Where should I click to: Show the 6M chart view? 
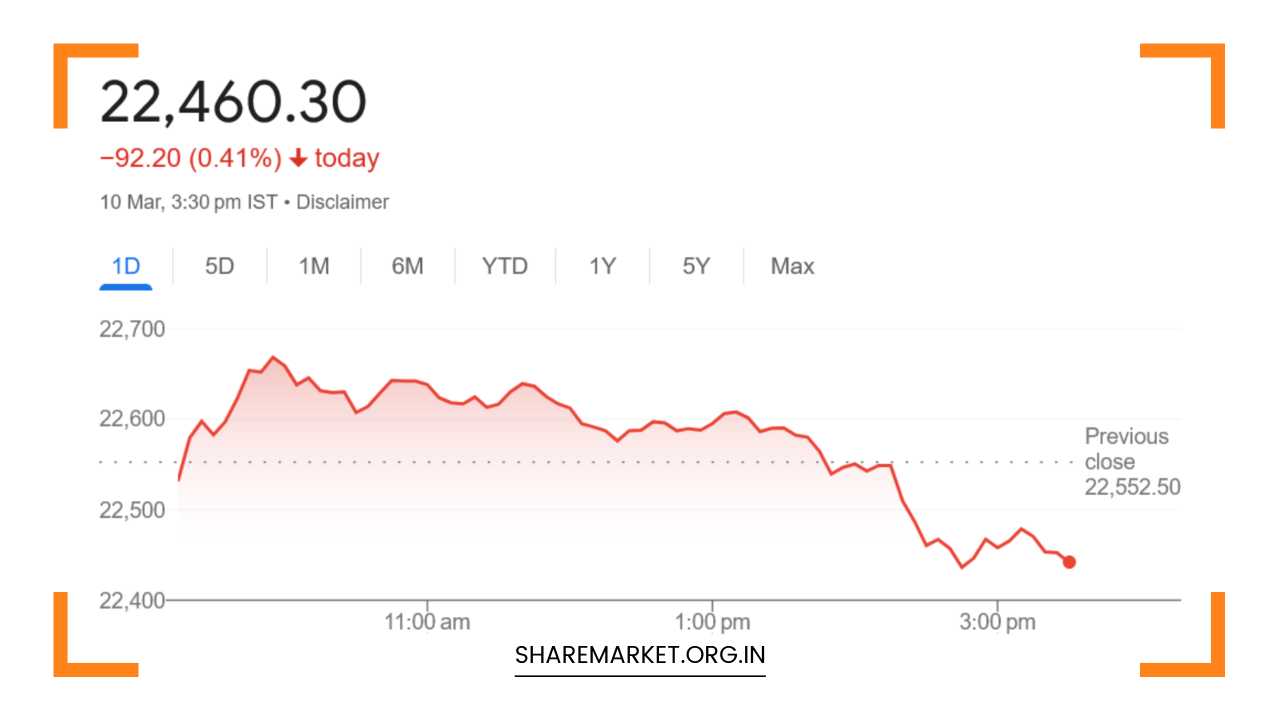(407, 267)
